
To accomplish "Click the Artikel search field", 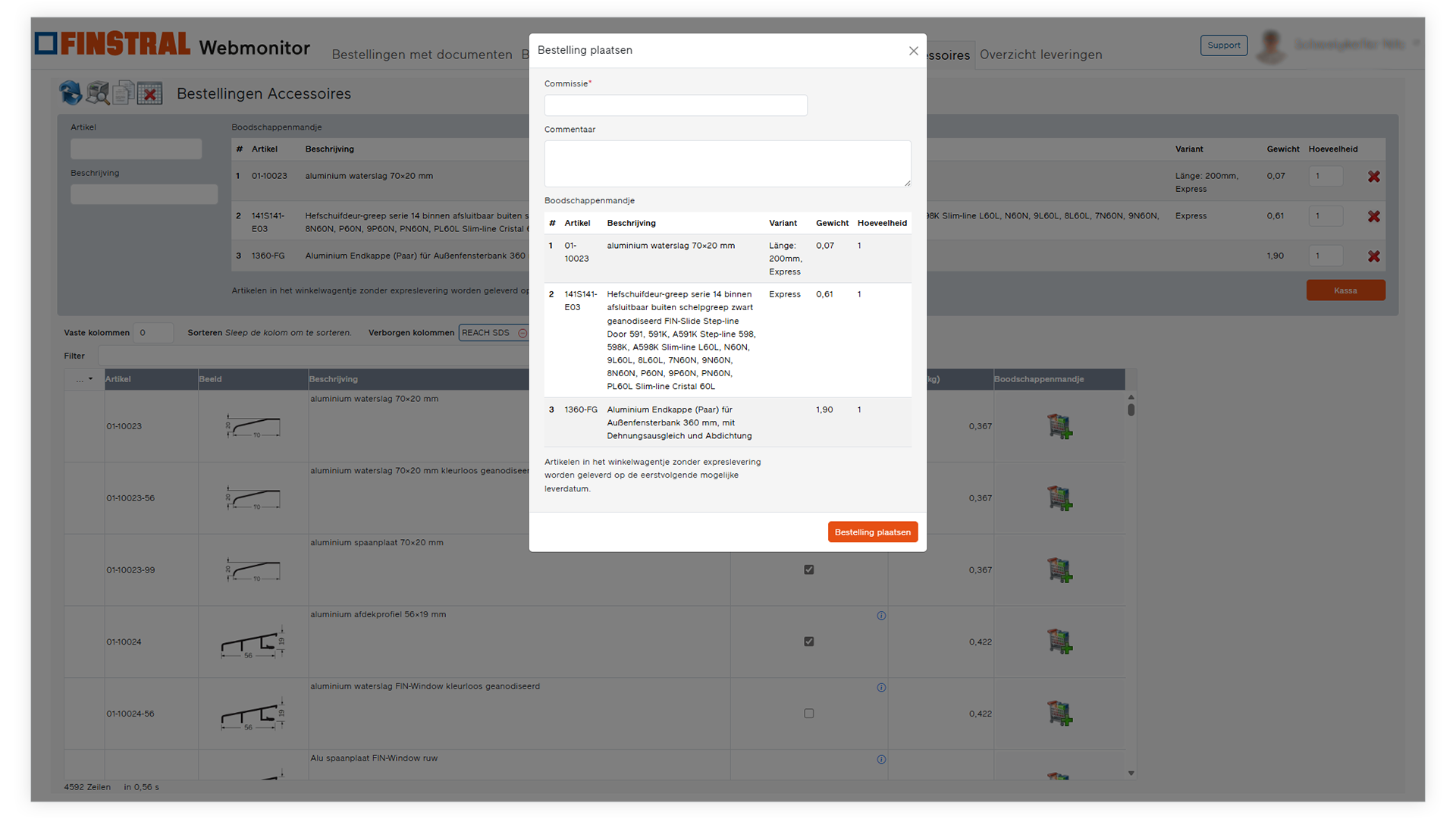I will [x=136, y=149].
